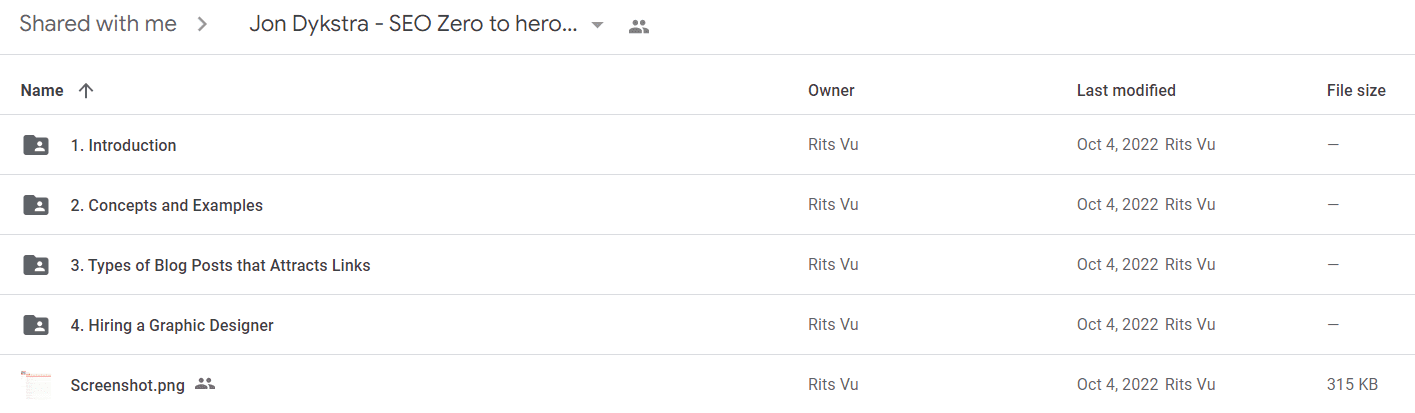This screenshot has height=413, width=1415.
Task: Select the 3. Types of Blog Posts that Attracts Links row
Action: click(707, 265)
